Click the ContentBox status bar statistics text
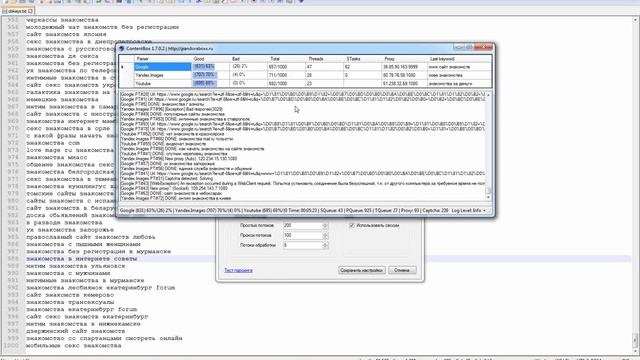 pos(284,211)
